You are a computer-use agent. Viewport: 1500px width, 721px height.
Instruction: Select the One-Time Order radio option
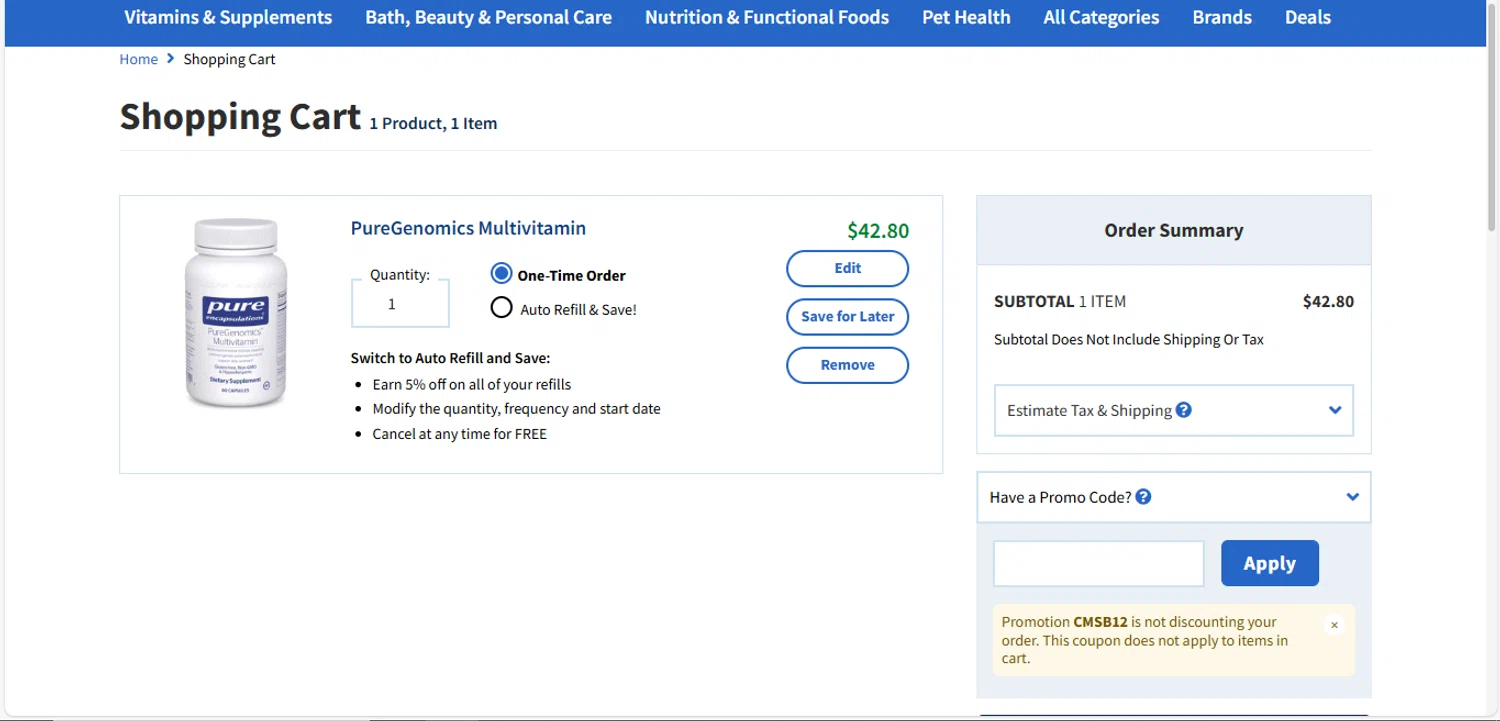click(x=502, y=275)
